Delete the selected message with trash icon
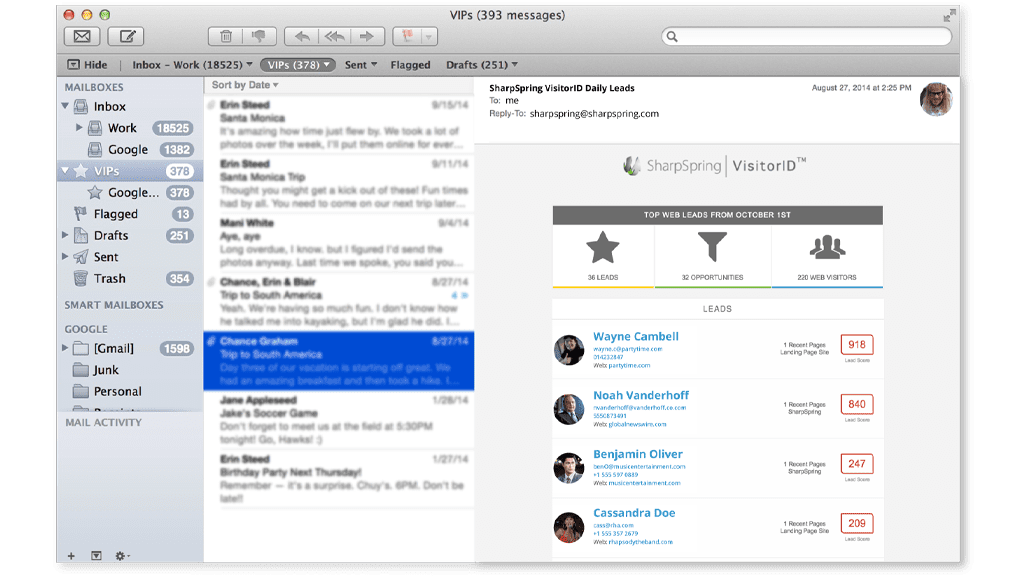 point(225,37)
